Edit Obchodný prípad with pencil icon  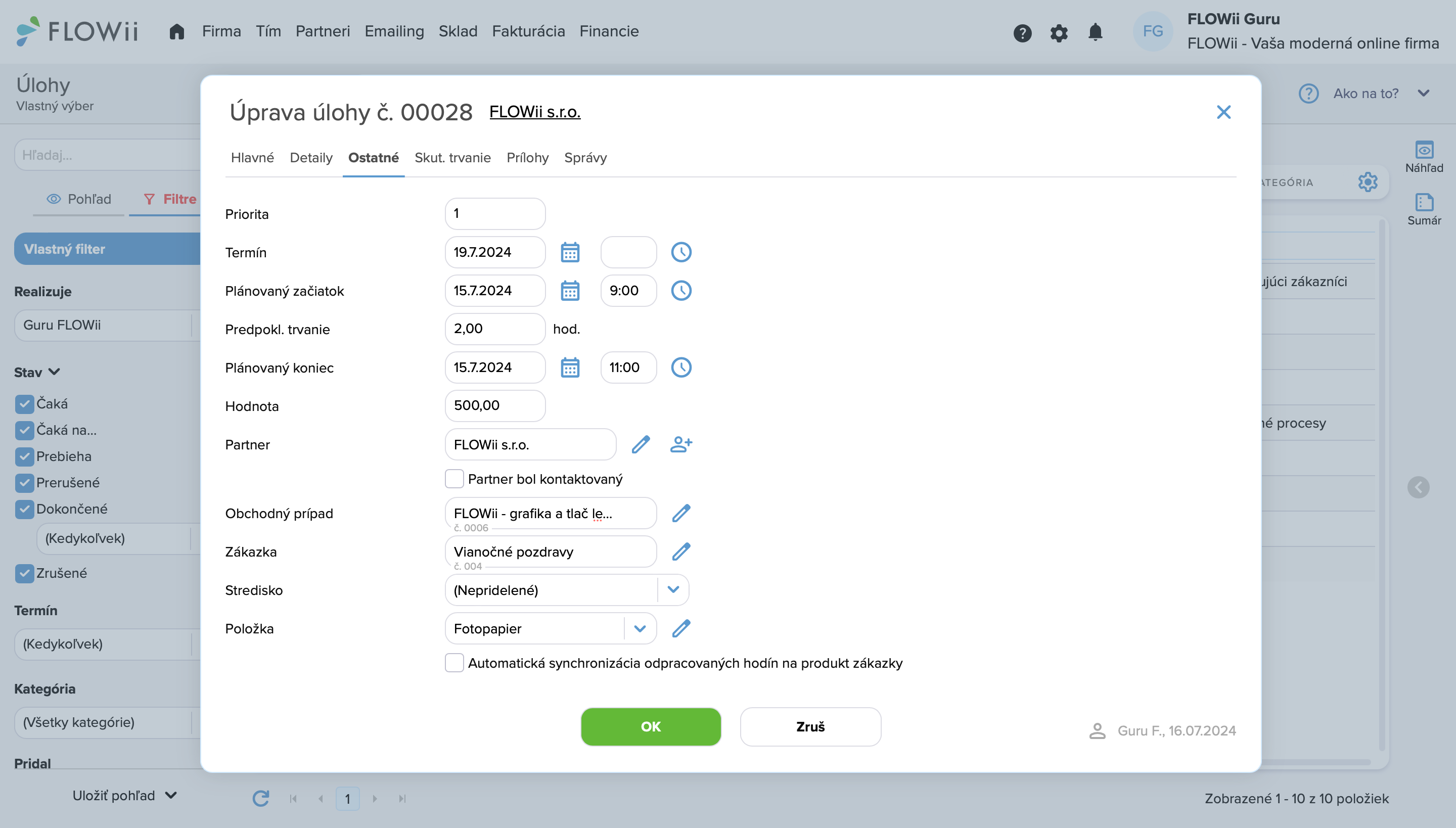tap(681, 513)
